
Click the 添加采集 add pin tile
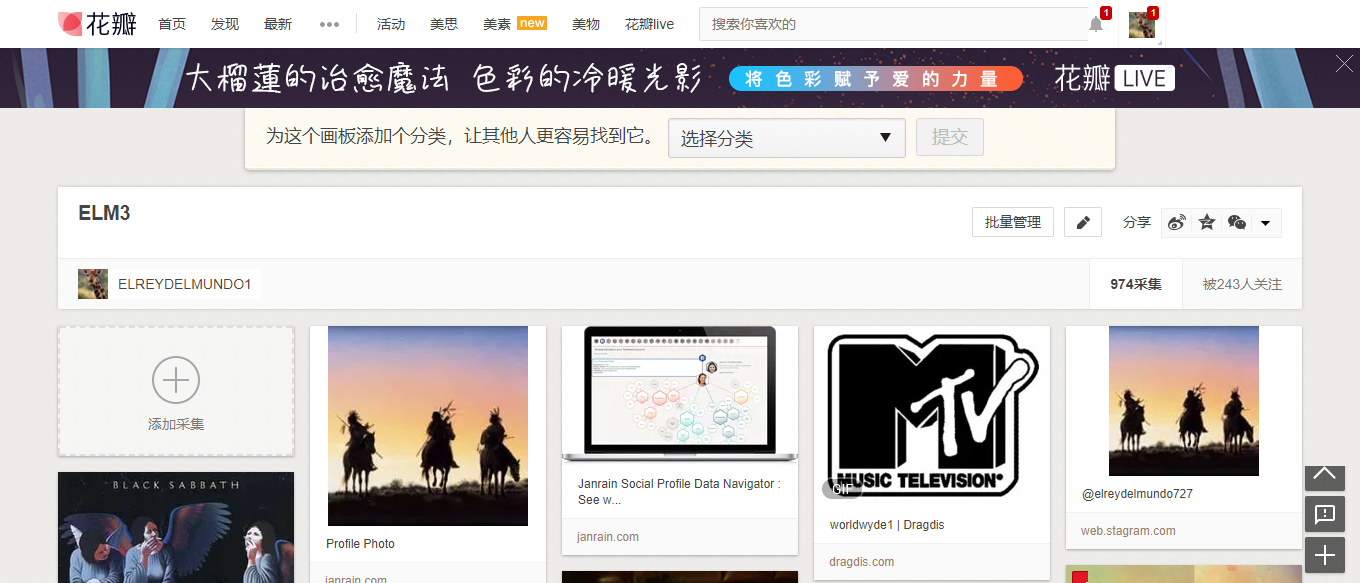(x=176, y=391)
